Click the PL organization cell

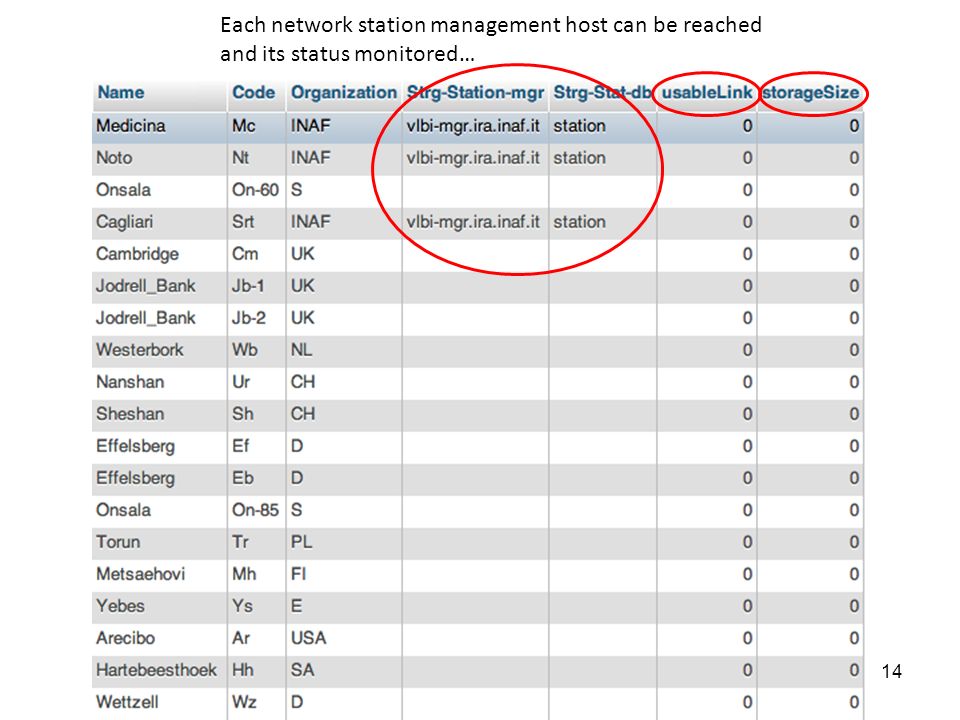pyautogui.click(x=301, y=542)
